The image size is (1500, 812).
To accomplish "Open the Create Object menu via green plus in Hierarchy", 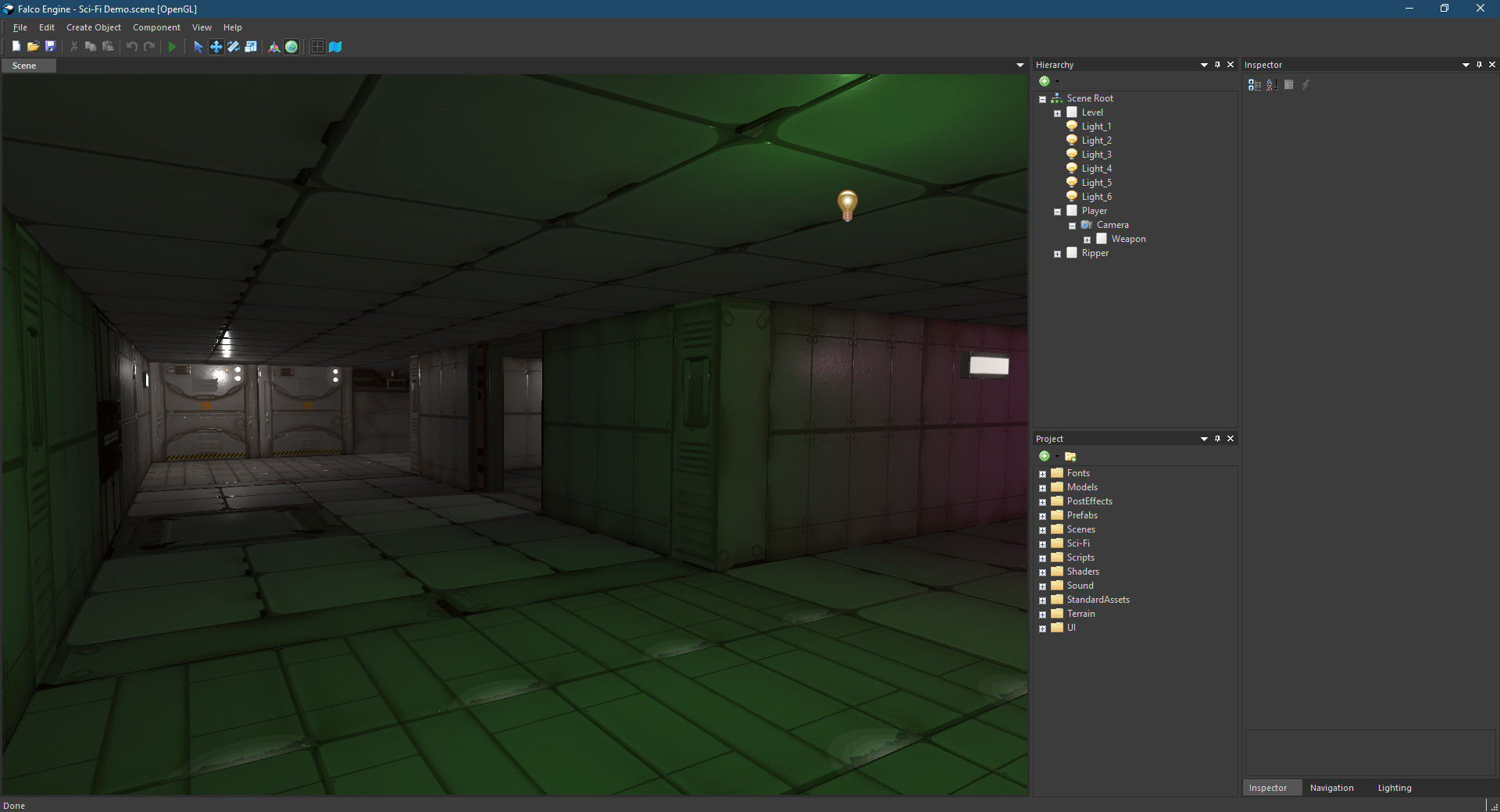I will click(x=1045, y=80).
